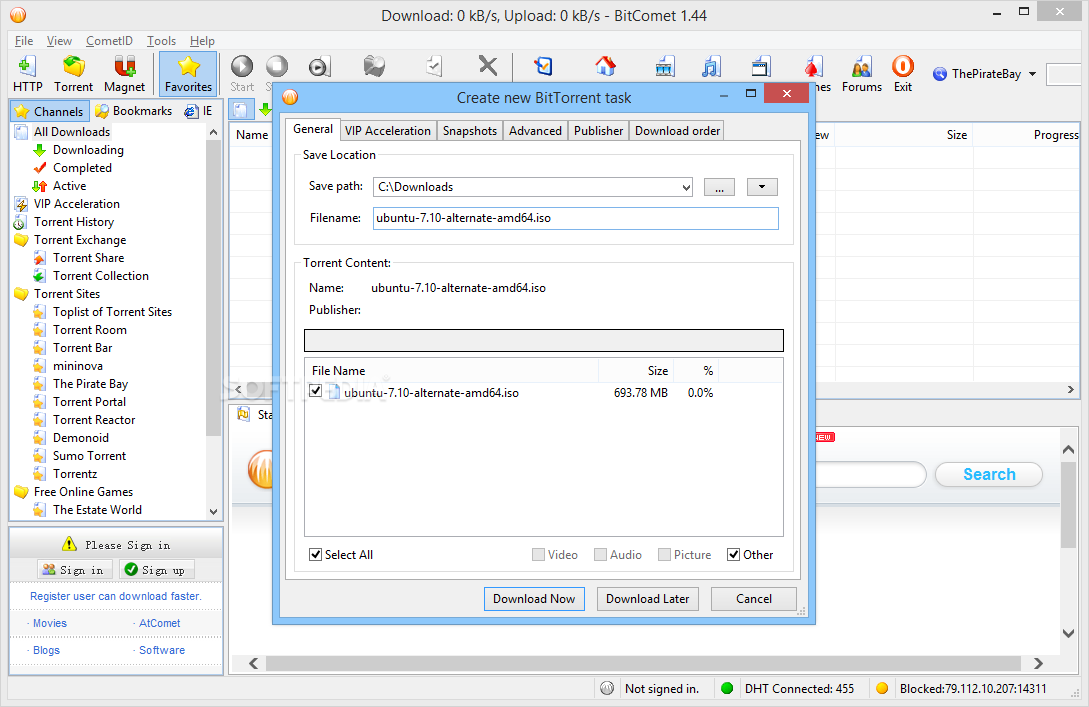
Task: Open The Pirate Bay site entry
Action: 90,384
